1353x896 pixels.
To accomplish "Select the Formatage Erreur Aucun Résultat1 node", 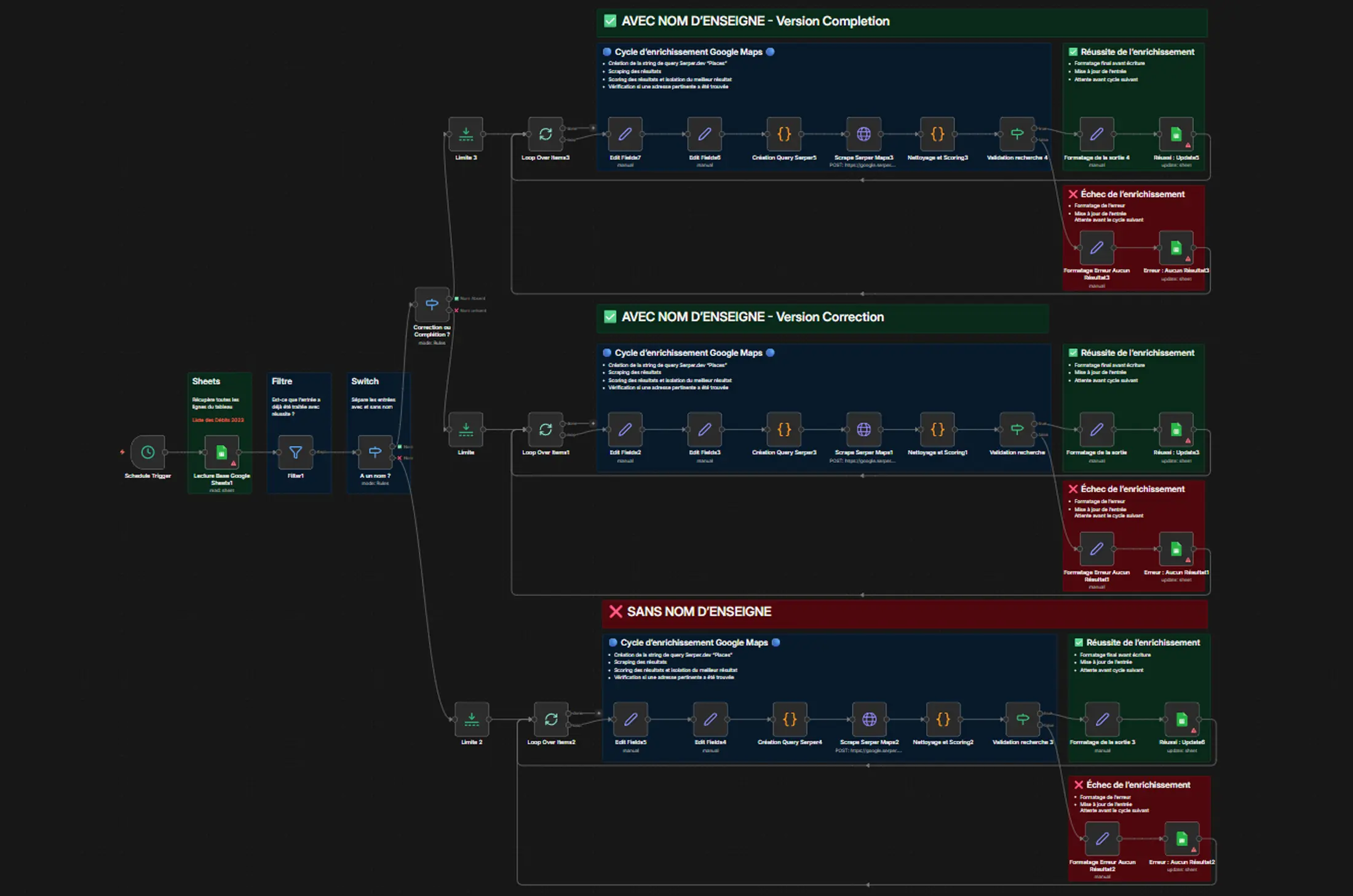I will click(x=1097, y=549).
